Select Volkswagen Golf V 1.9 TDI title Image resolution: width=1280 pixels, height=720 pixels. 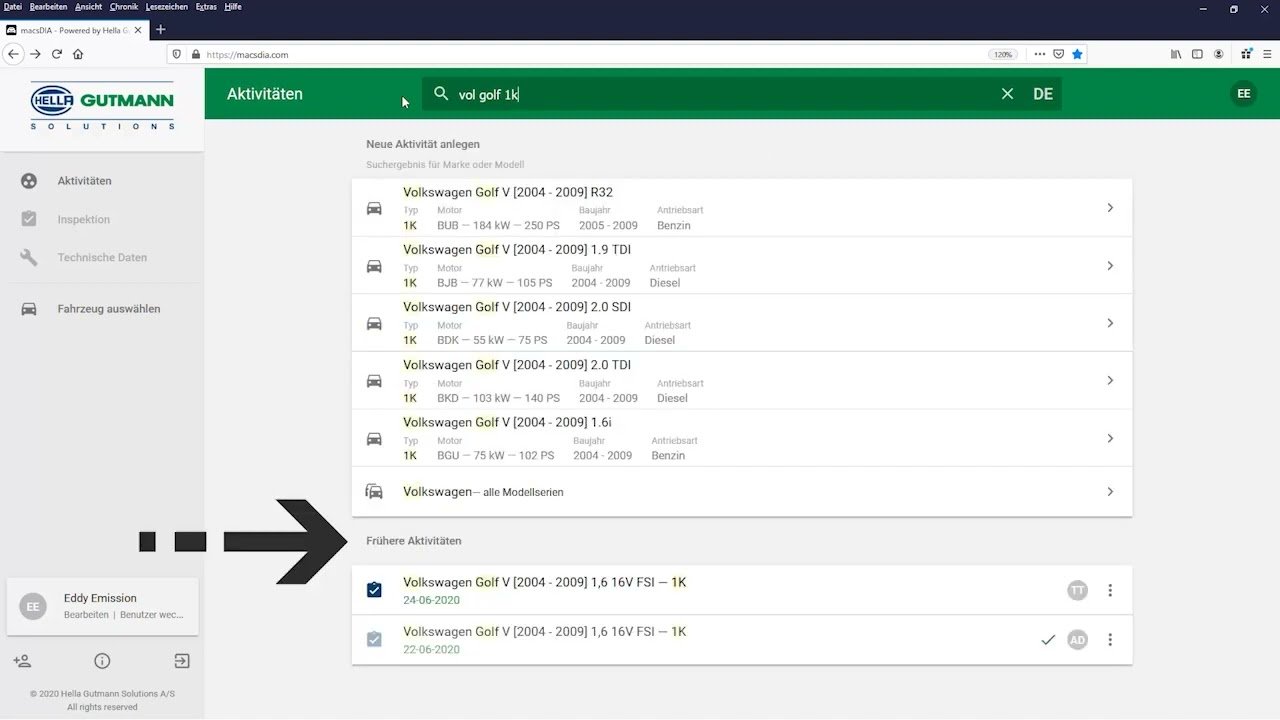coord(517,249)
